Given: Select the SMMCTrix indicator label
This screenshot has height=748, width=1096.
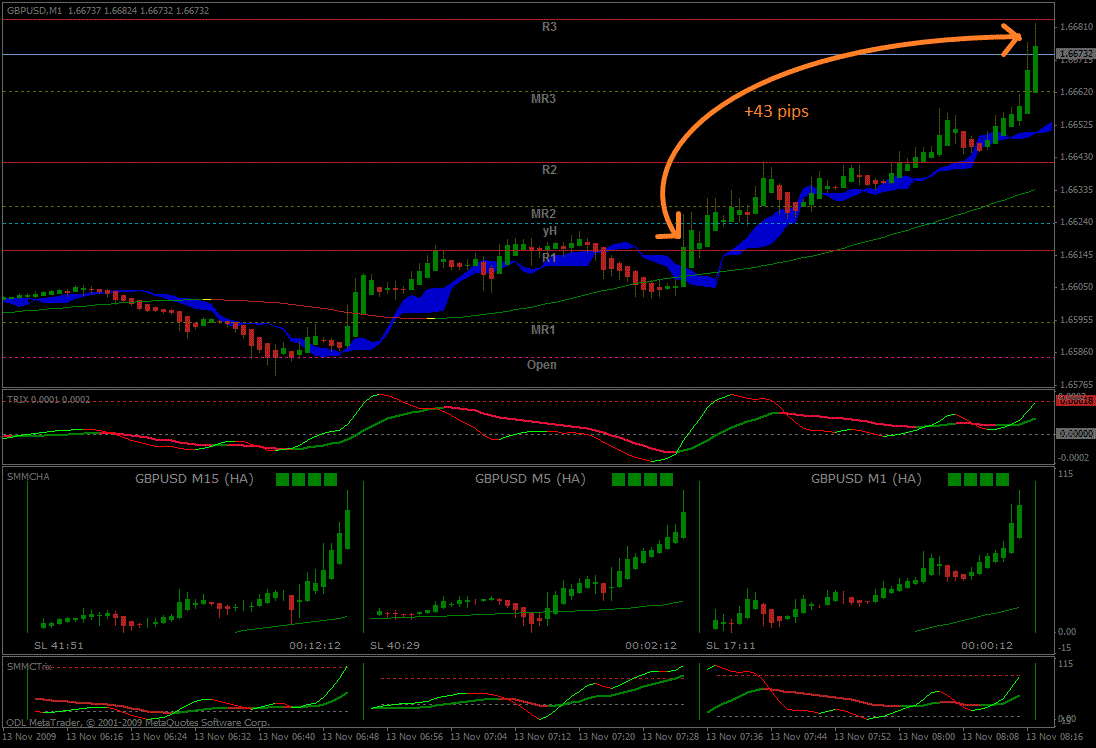Looking at the screenshot, I should click(x=29, y=667).
